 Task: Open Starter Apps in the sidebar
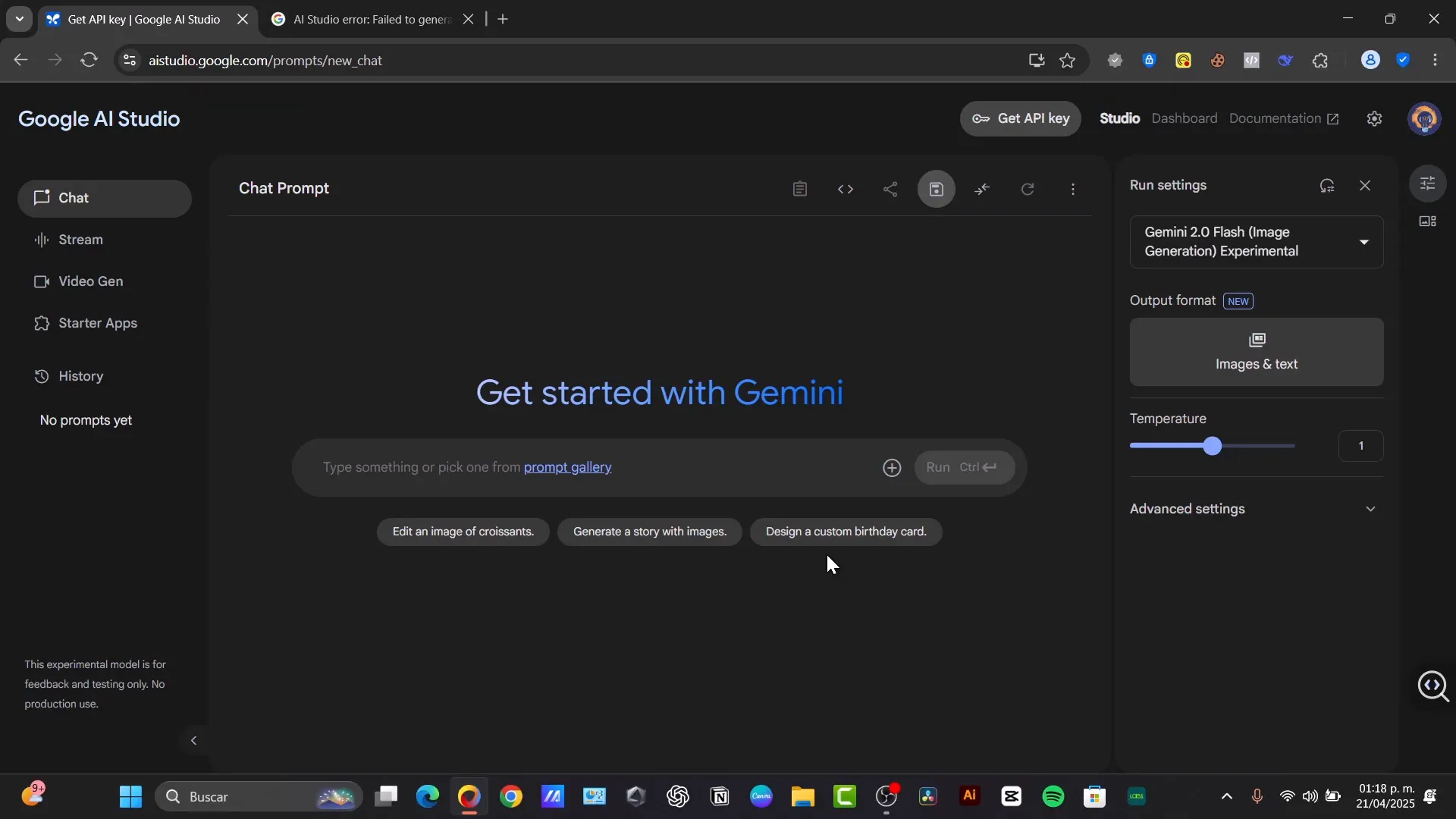pos(97,322)
